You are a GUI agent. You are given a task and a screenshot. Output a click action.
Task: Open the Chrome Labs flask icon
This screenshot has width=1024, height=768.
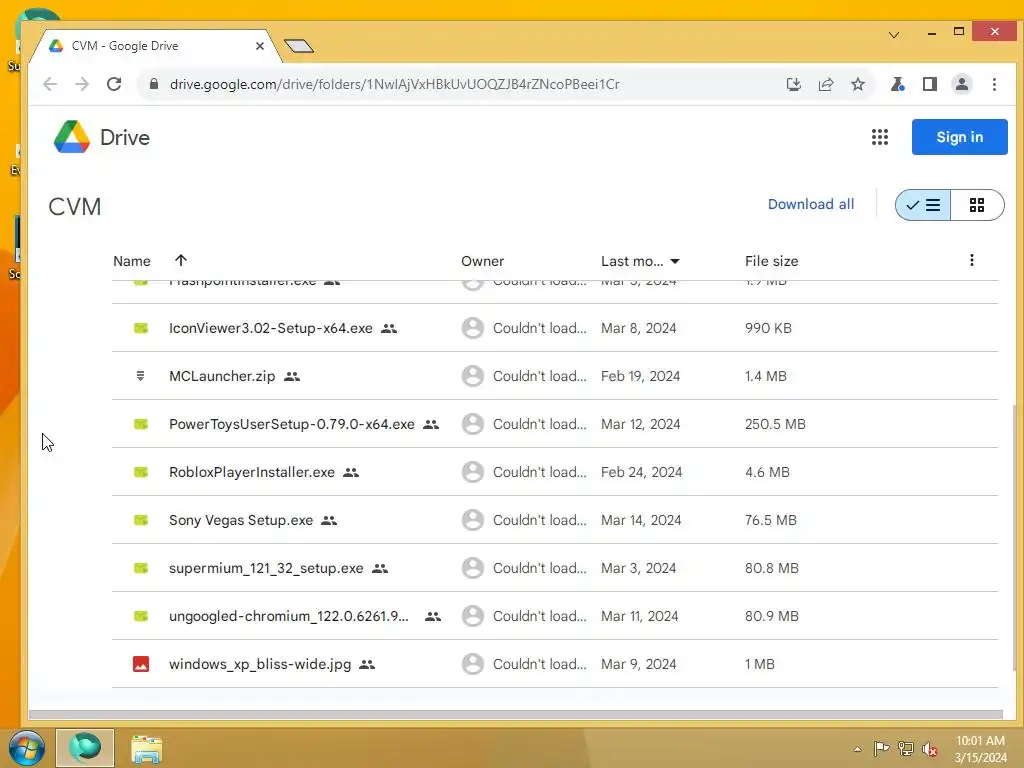tap(898, 84)
